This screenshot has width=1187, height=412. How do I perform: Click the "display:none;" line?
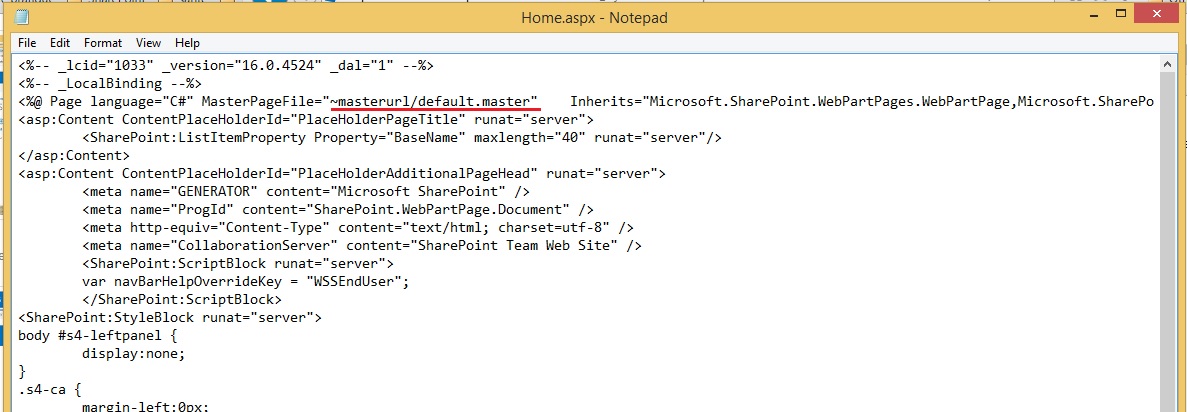coord(134,354)
